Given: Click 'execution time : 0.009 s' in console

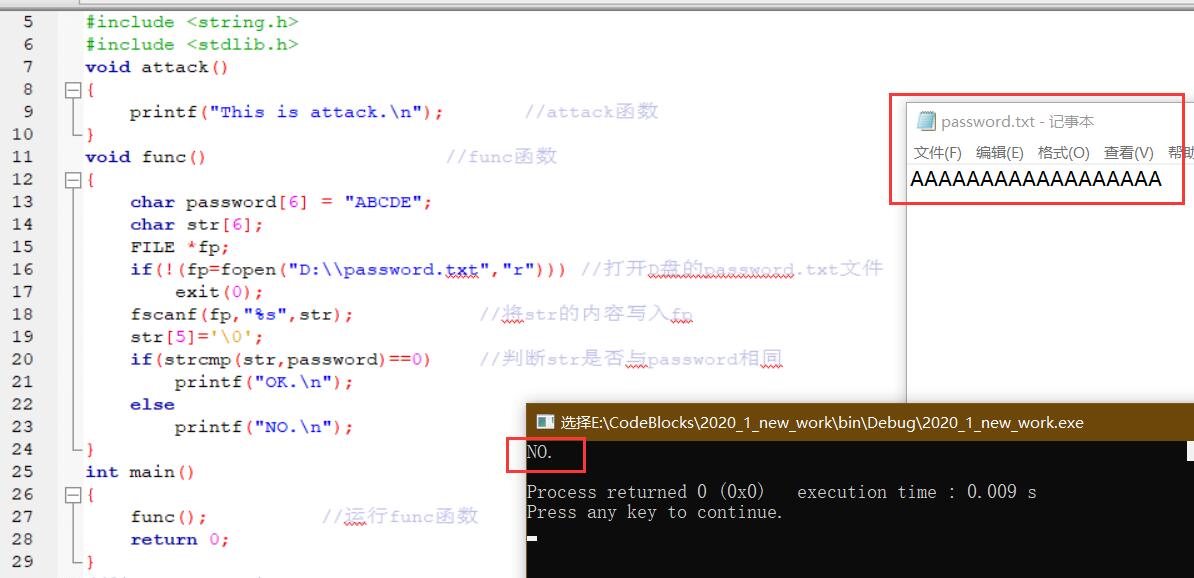Looking at the screenshot, I should tap(917, 492).
